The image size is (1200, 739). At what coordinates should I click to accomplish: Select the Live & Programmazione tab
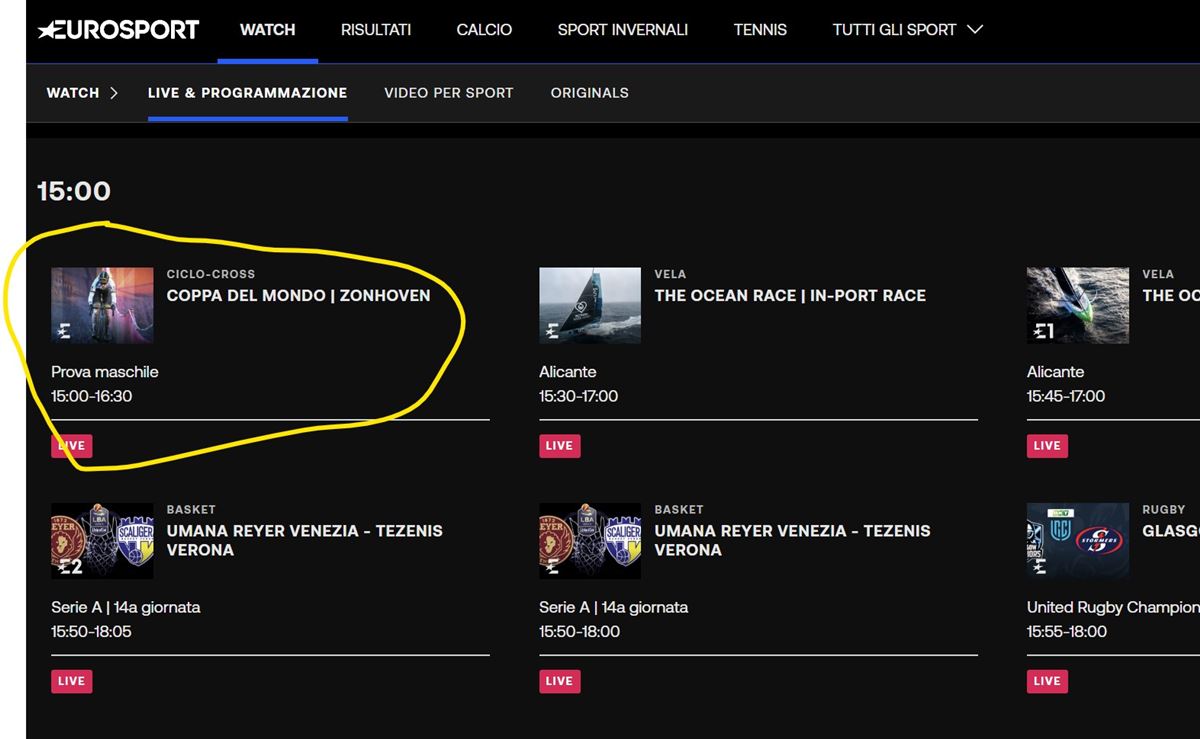click(x=247, y=93)
